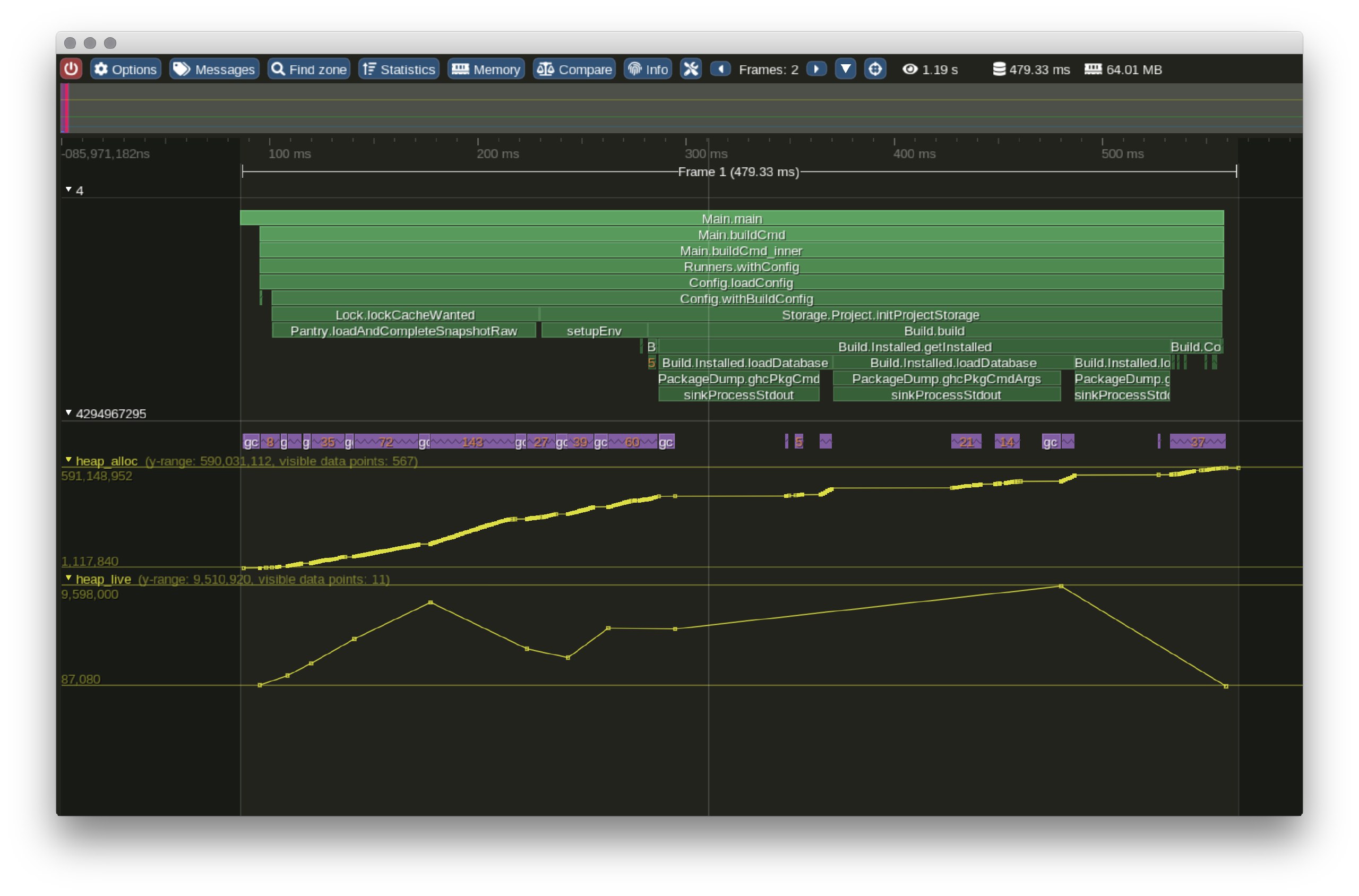Open the Find zone dialog
Viewport: 1359px width, 896px height.
[x=308, y=69]
